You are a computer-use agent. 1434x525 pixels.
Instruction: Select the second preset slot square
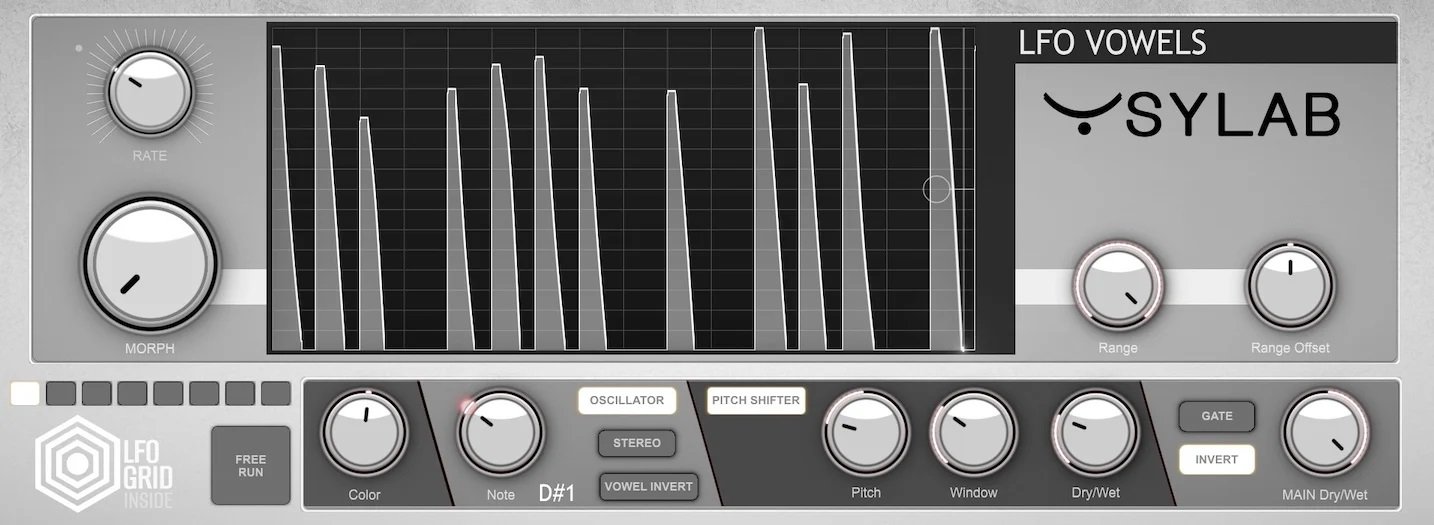[61, 393]
